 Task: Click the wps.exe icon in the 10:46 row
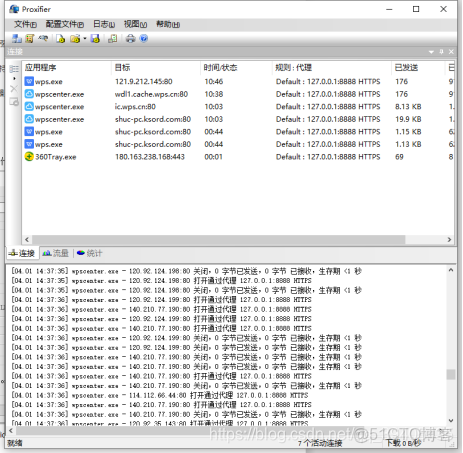point(29,81)
